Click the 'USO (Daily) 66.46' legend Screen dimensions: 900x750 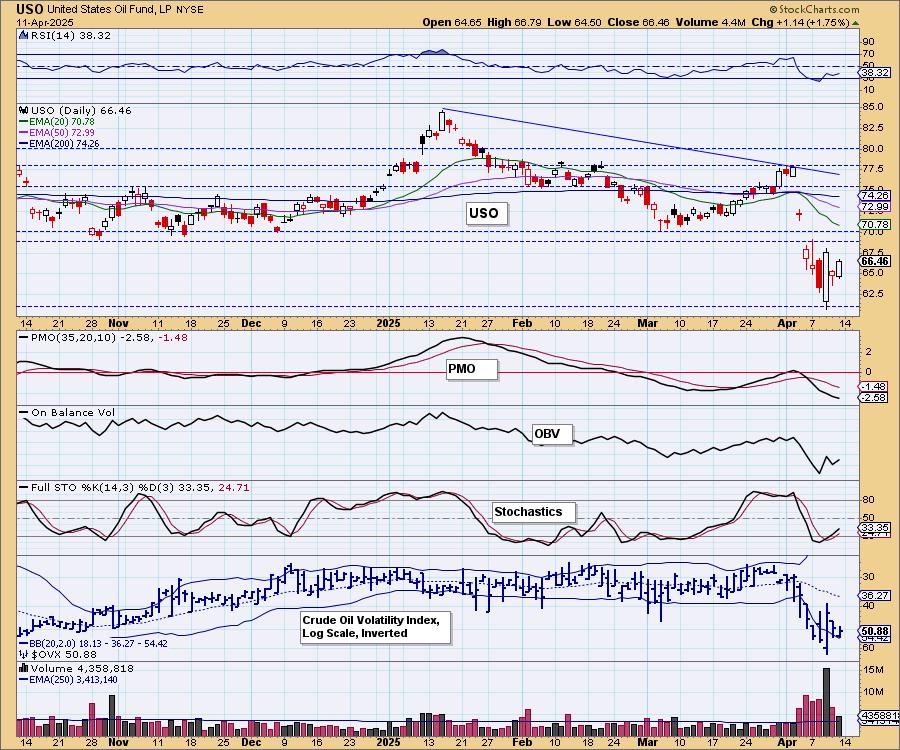(80, 110)
